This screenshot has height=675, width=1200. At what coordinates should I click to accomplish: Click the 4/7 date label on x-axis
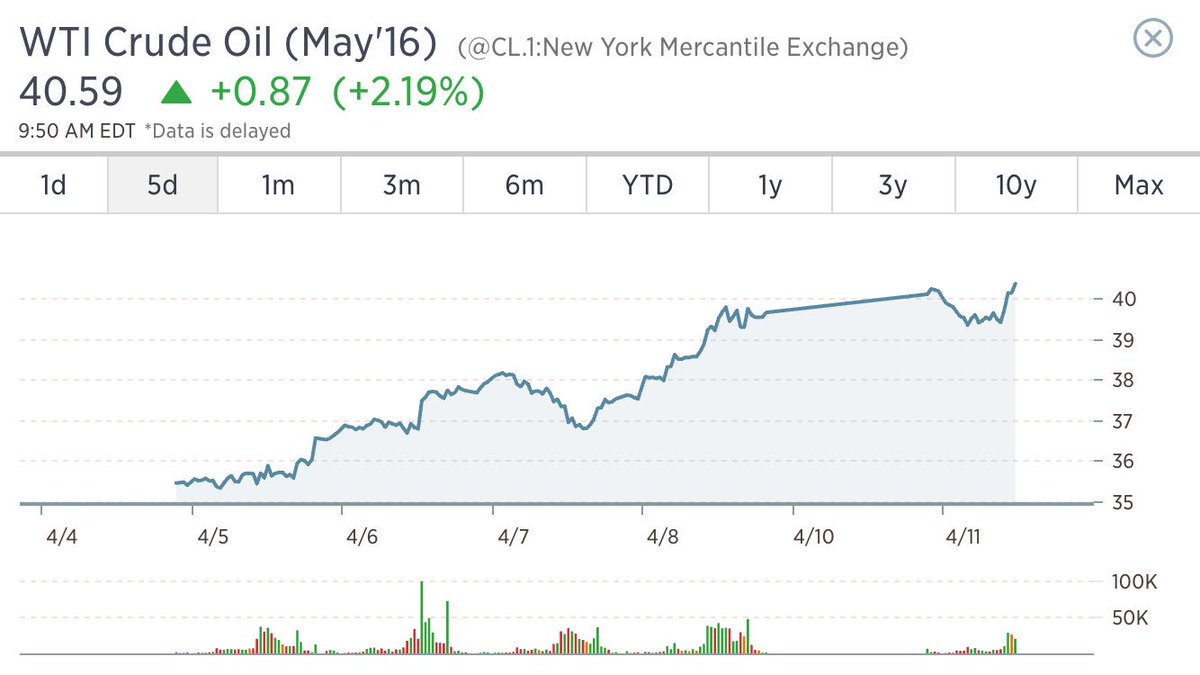513,537
